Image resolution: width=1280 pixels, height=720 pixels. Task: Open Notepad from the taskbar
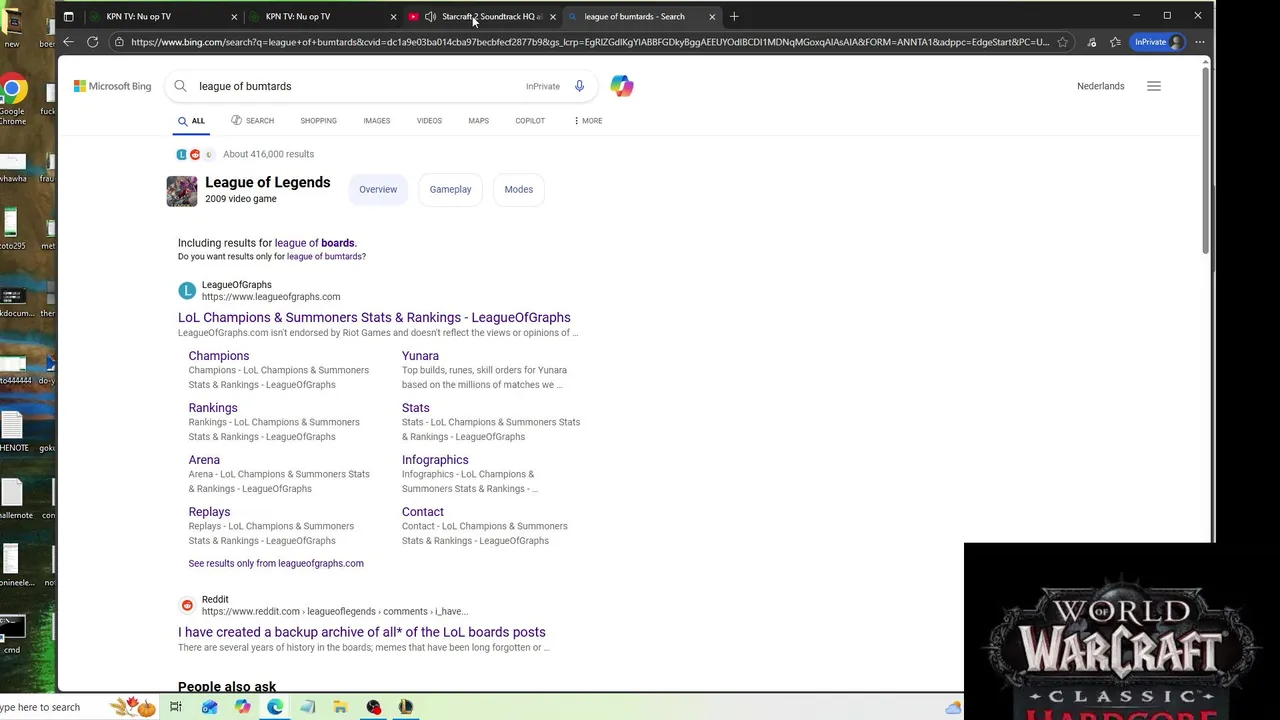pyautogui.click(x=307, y=707)
